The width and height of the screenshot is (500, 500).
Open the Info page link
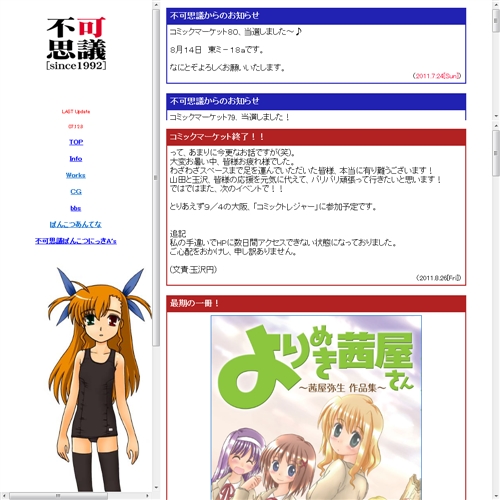point(76,159)
